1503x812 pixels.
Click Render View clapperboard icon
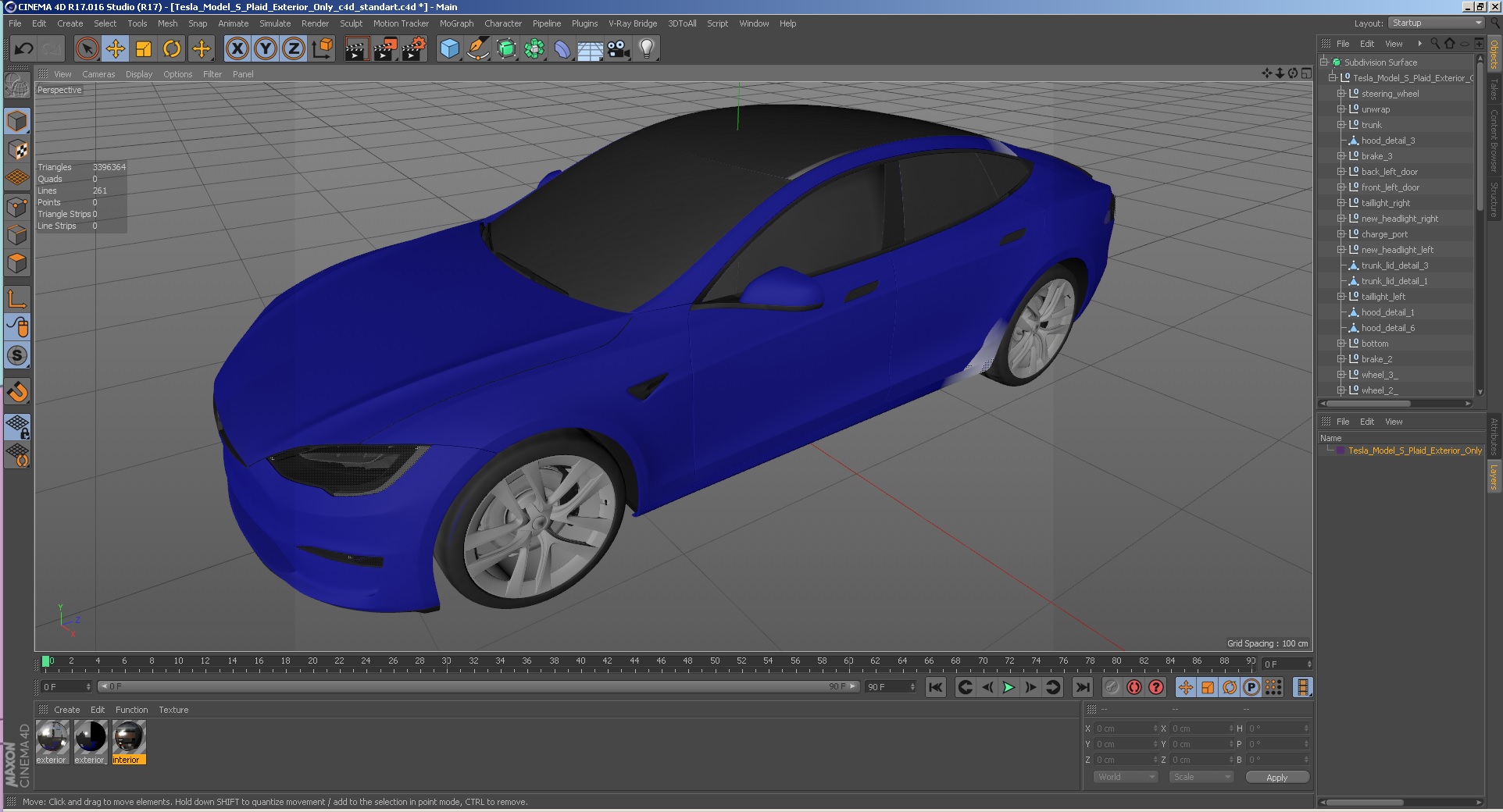[x=356, y=49]
